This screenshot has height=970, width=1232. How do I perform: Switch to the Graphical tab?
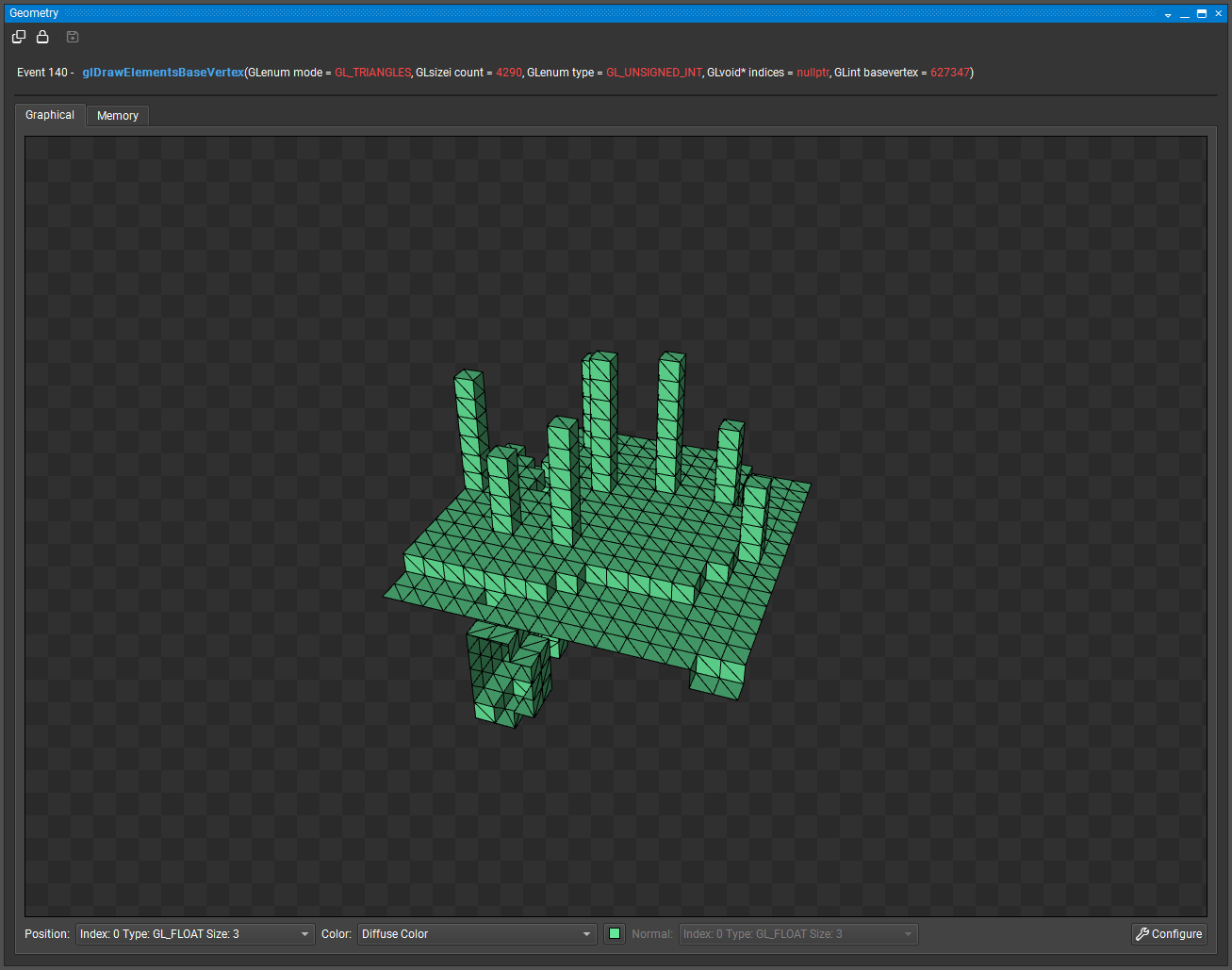[50, 115]
